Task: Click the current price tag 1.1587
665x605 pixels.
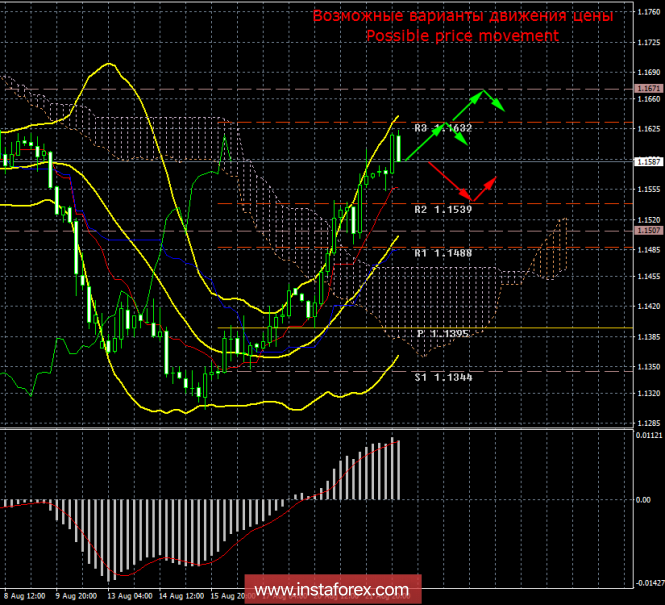Action: [648, 161]
